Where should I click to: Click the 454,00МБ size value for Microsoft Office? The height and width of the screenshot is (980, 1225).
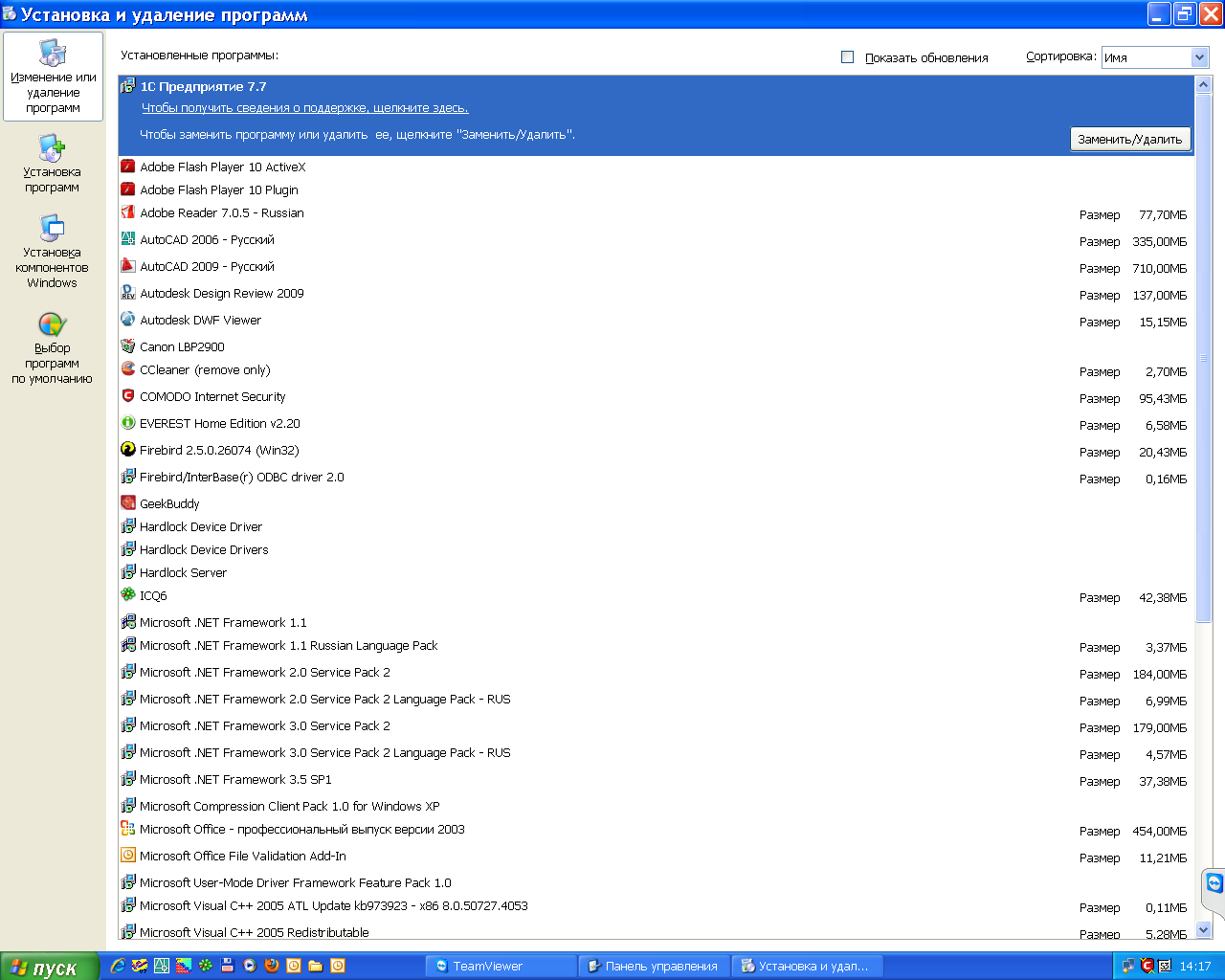tap(1159, 832)
